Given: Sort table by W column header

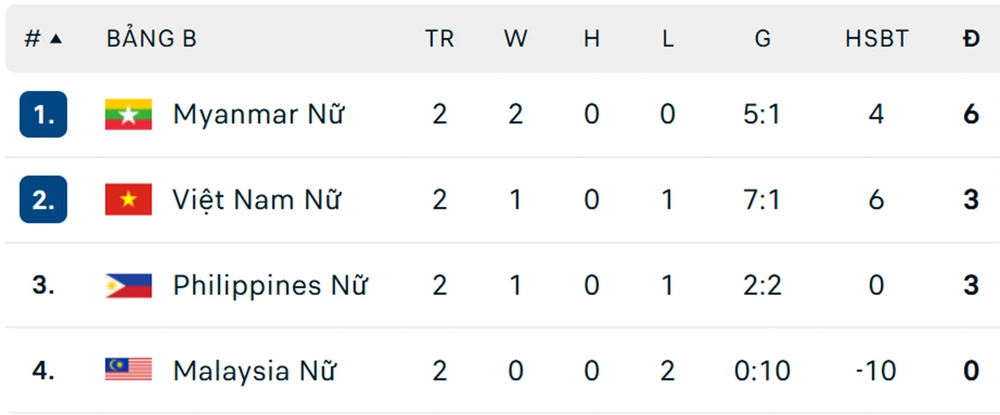Looking at the screenshot, I should click(515, 39).
